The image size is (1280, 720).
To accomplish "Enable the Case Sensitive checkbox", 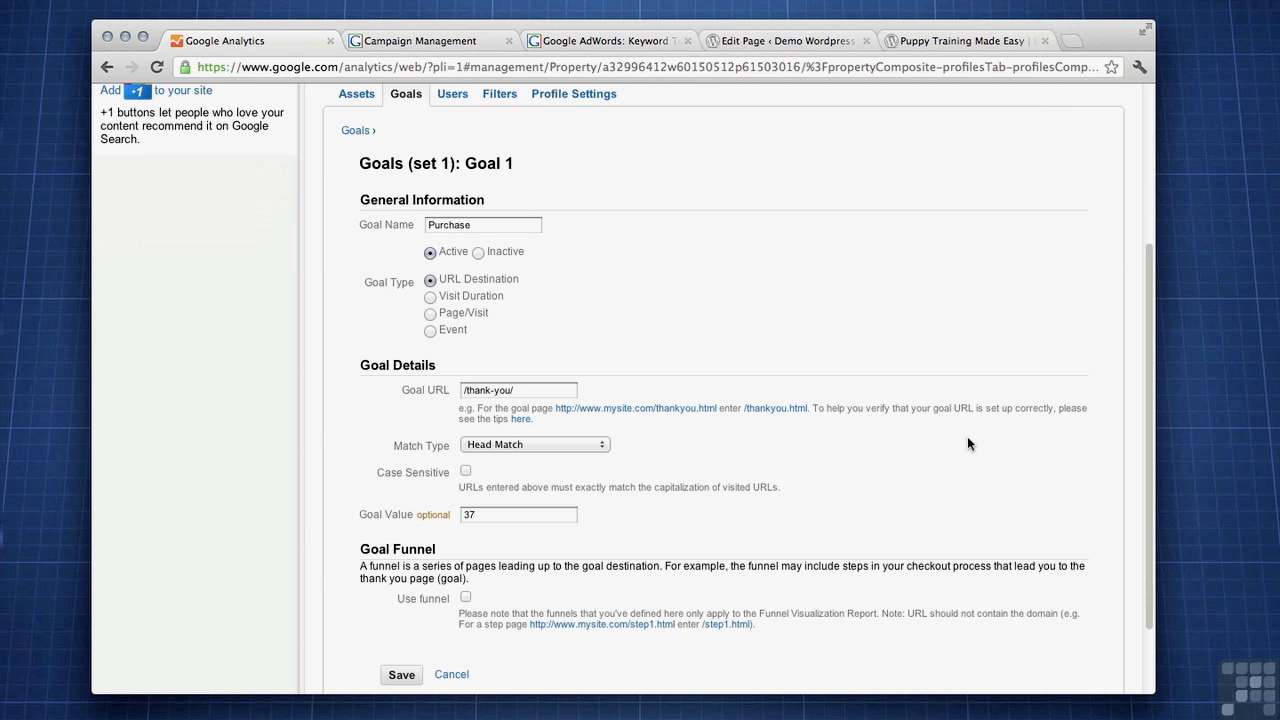I will click(465, 471).
